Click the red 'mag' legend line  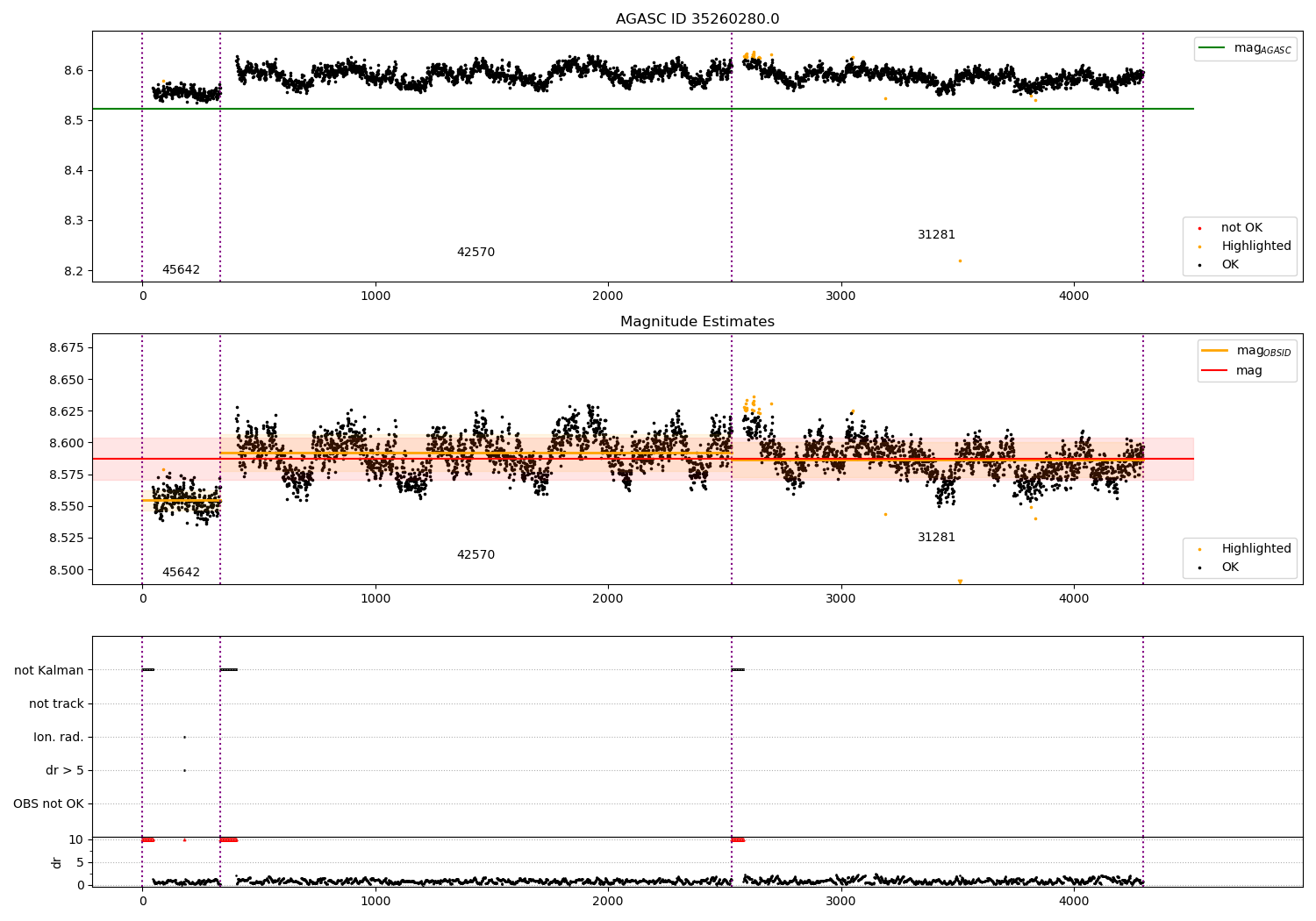tap(1215, 370)
